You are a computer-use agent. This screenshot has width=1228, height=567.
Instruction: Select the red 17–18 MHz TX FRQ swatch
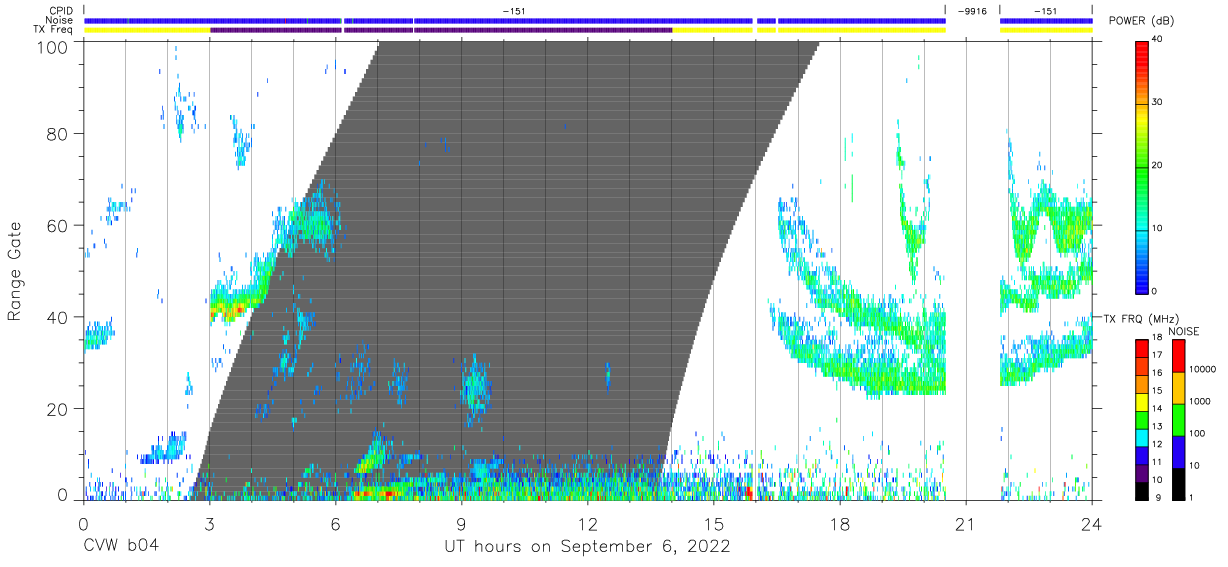click(x=1141, y=348)
